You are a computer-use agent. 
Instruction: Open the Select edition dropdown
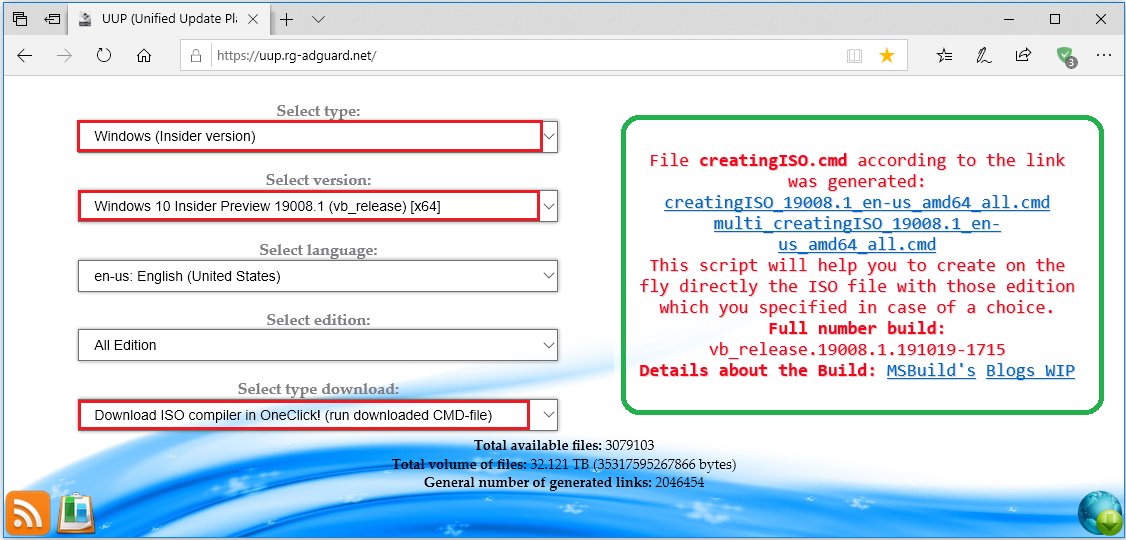tap(317, 345)
